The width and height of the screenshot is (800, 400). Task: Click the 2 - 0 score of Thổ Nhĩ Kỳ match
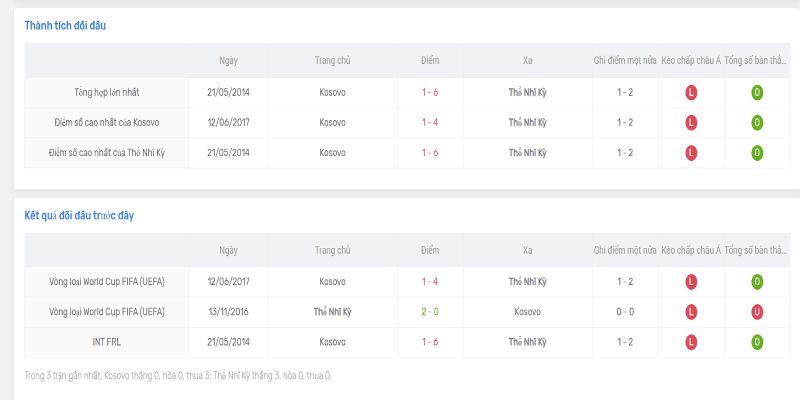[x=430, y=312]
